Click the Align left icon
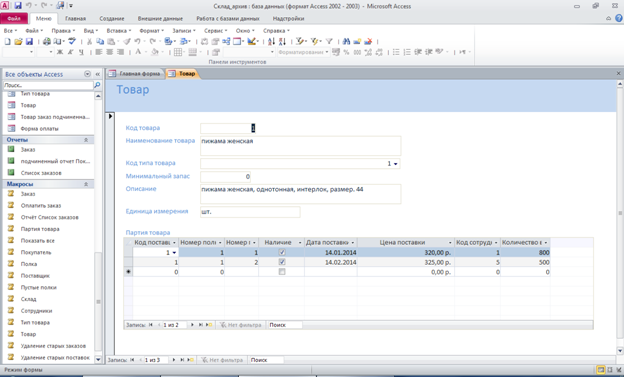624x377 pixels. point(99,52)
